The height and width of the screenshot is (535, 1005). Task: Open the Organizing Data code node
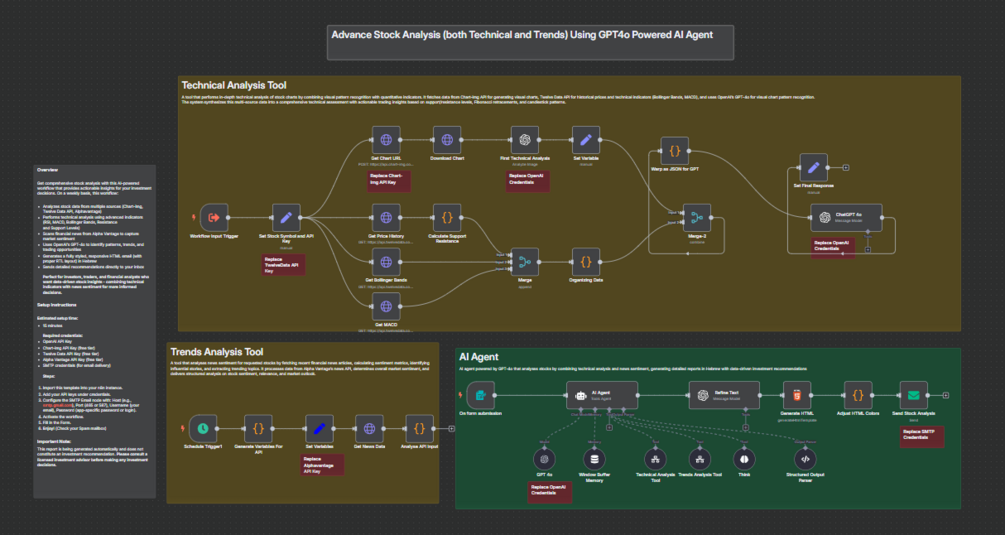point(586,262)
